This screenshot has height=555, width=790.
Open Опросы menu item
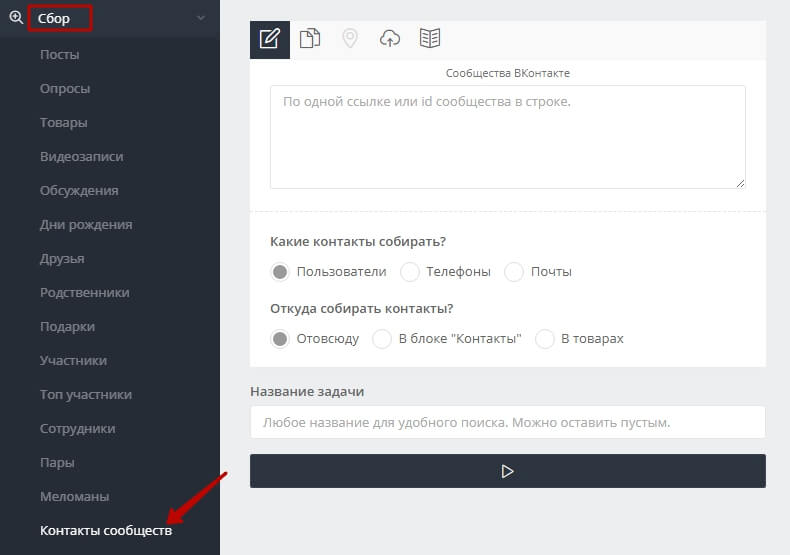(x=65, y=89)
